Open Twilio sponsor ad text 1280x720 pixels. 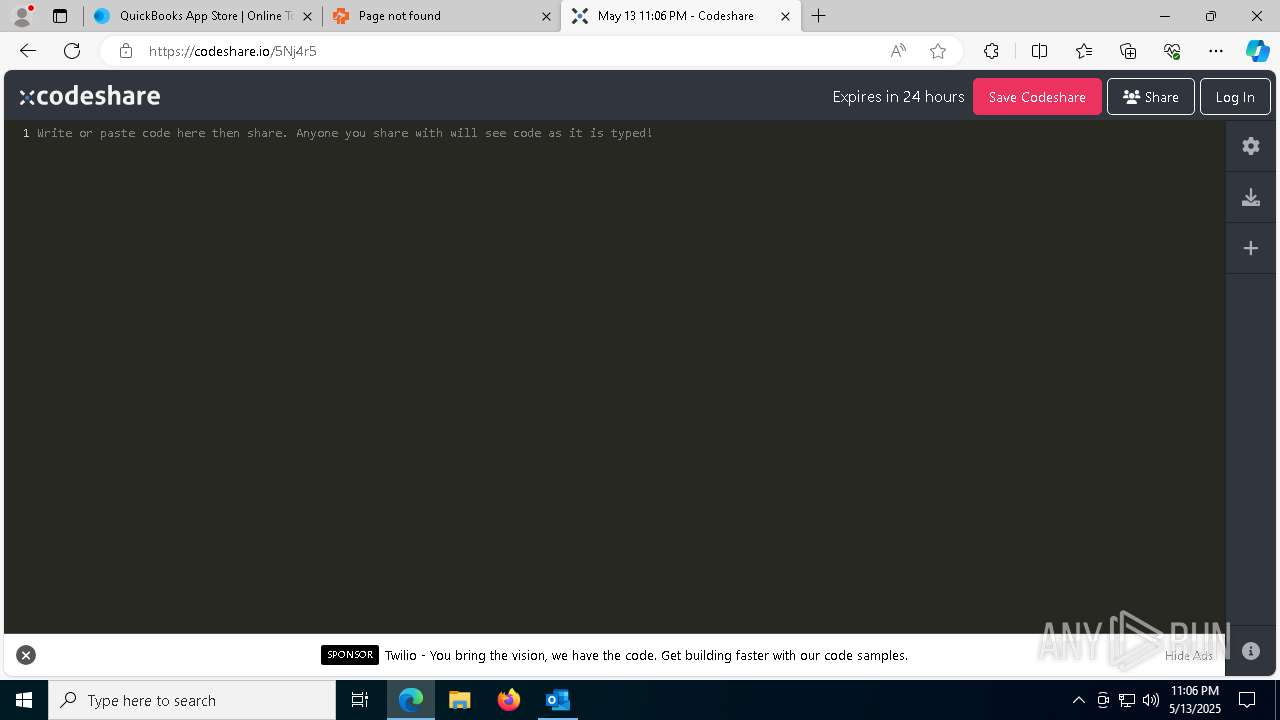(x=646, y=656)
